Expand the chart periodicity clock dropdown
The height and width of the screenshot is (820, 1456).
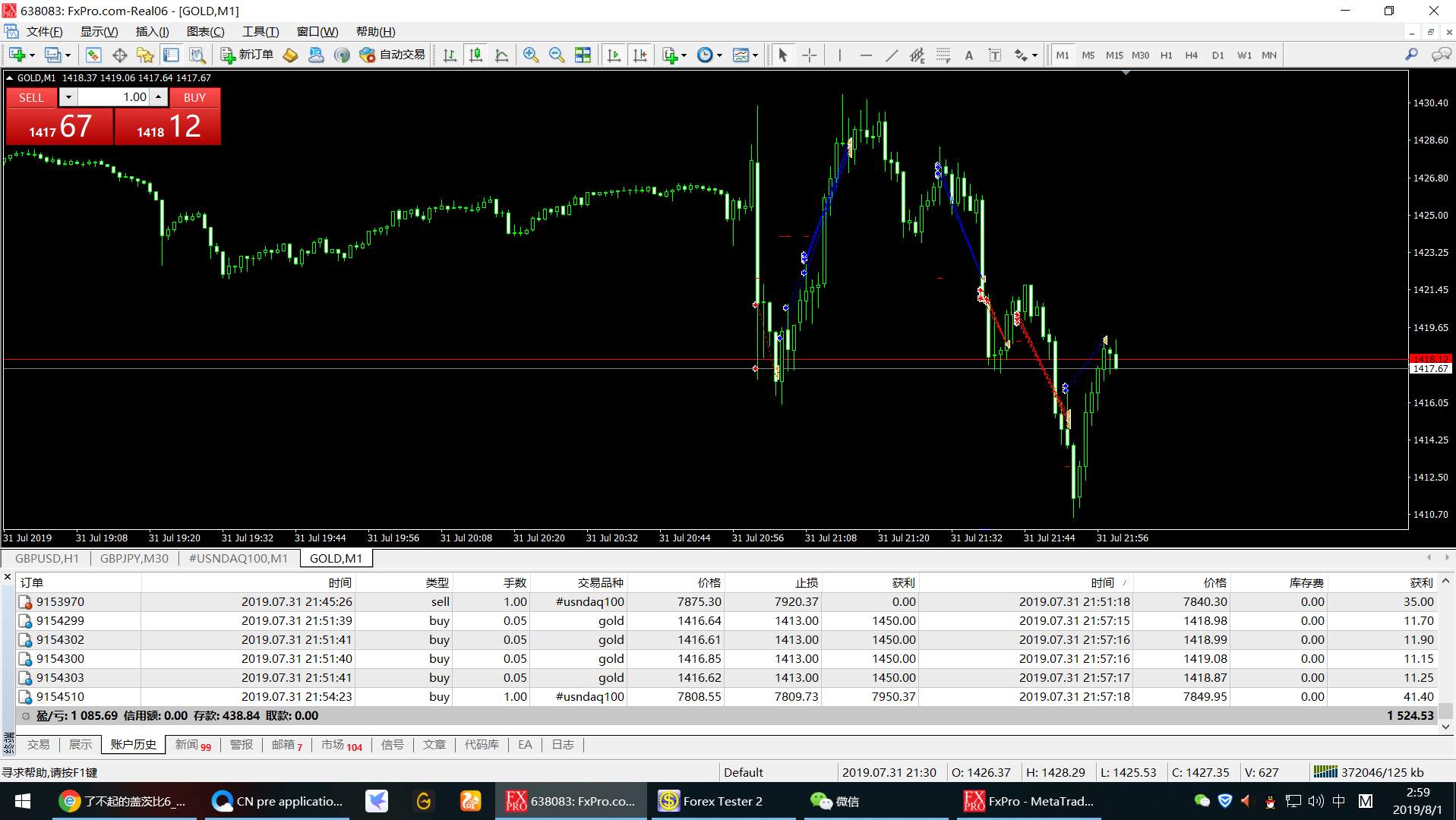coord(719,55)
